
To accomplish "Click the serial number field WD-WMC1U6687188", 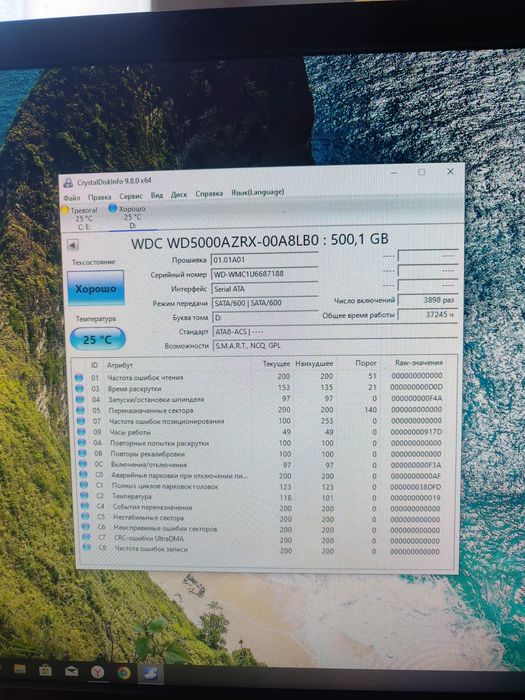I will click(x=264, y=274).
